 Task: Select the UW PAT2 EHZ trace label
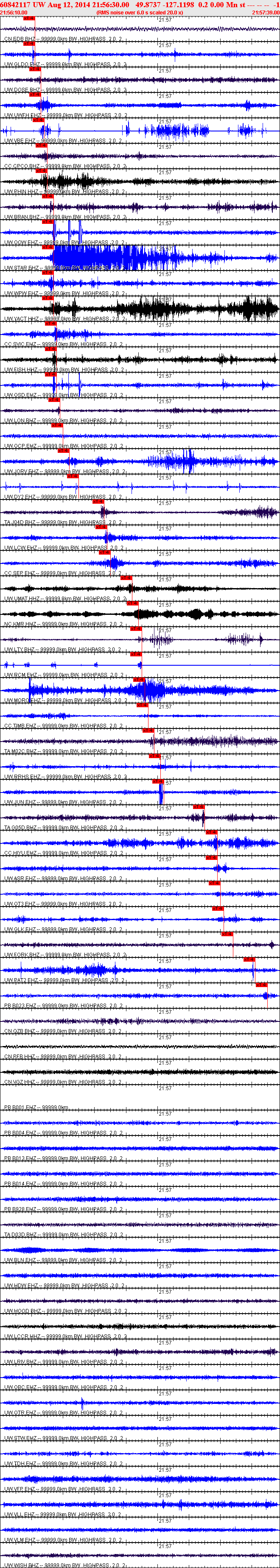(64, 981)
